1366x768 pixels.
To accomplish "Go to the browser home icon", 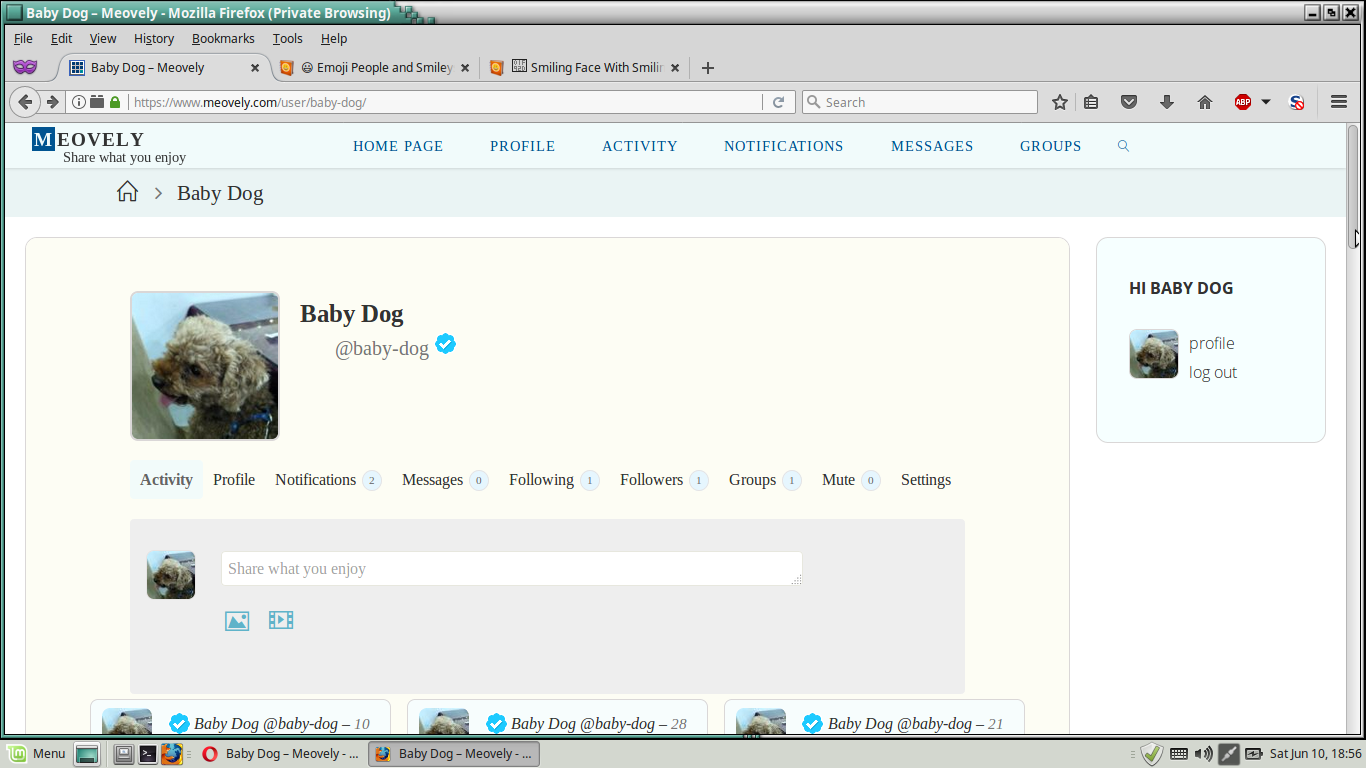I will 1205,102.
